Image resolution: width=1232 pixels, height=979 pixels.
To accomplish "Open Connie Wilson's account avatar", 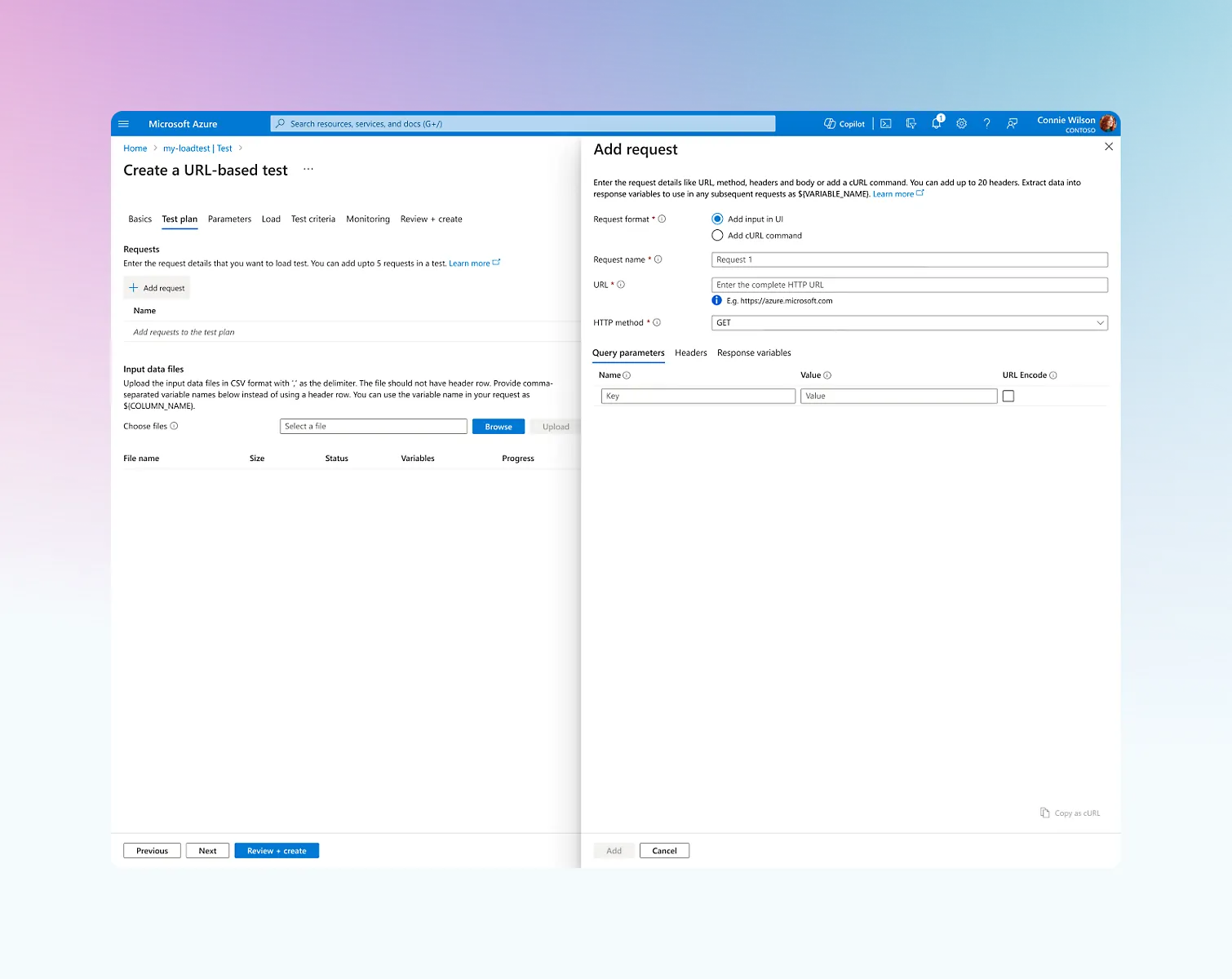I will 1108,123.
